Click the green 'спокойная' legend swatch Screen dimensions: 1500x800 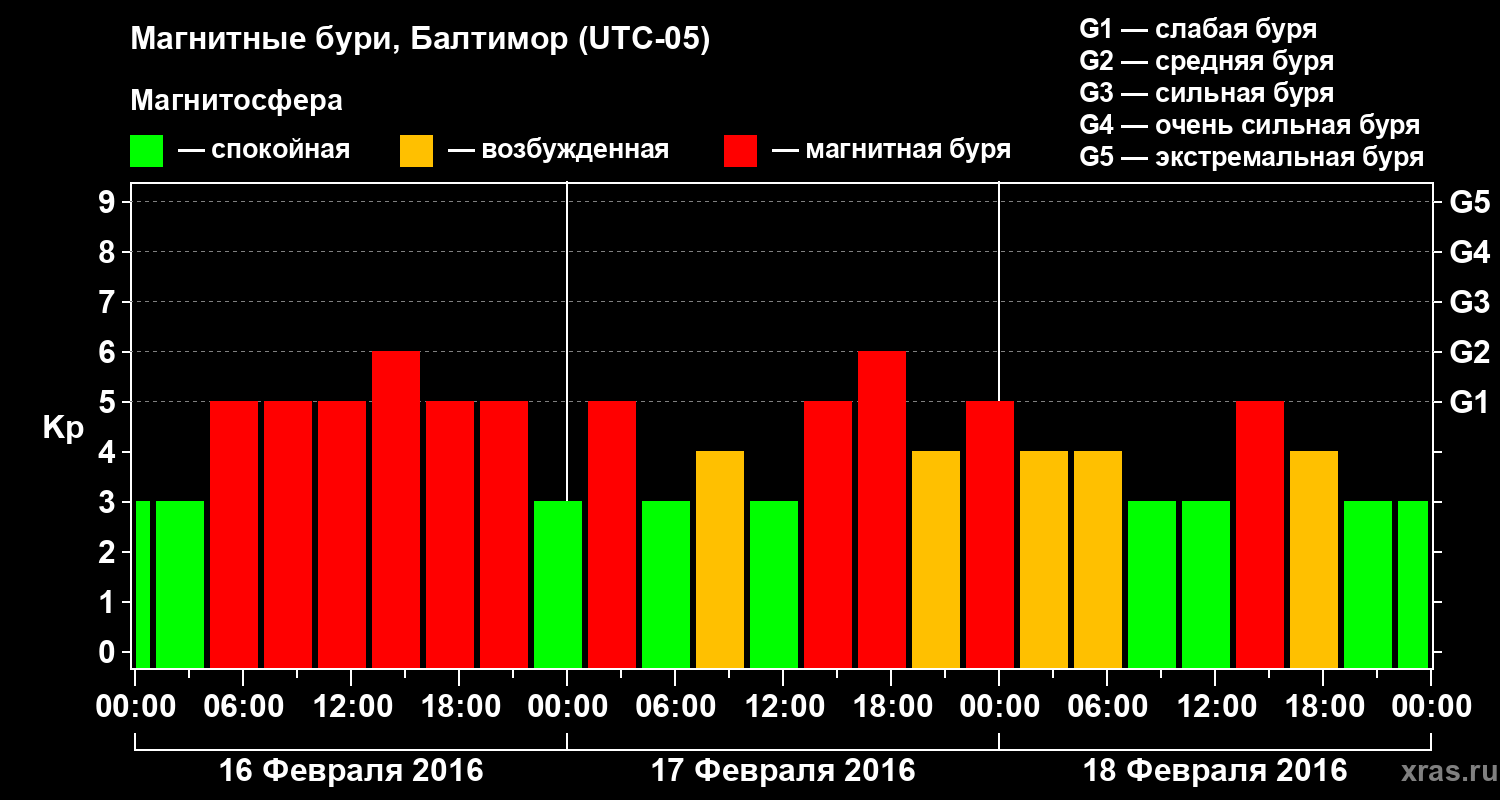pyautogui.click(x=146, y=150)
